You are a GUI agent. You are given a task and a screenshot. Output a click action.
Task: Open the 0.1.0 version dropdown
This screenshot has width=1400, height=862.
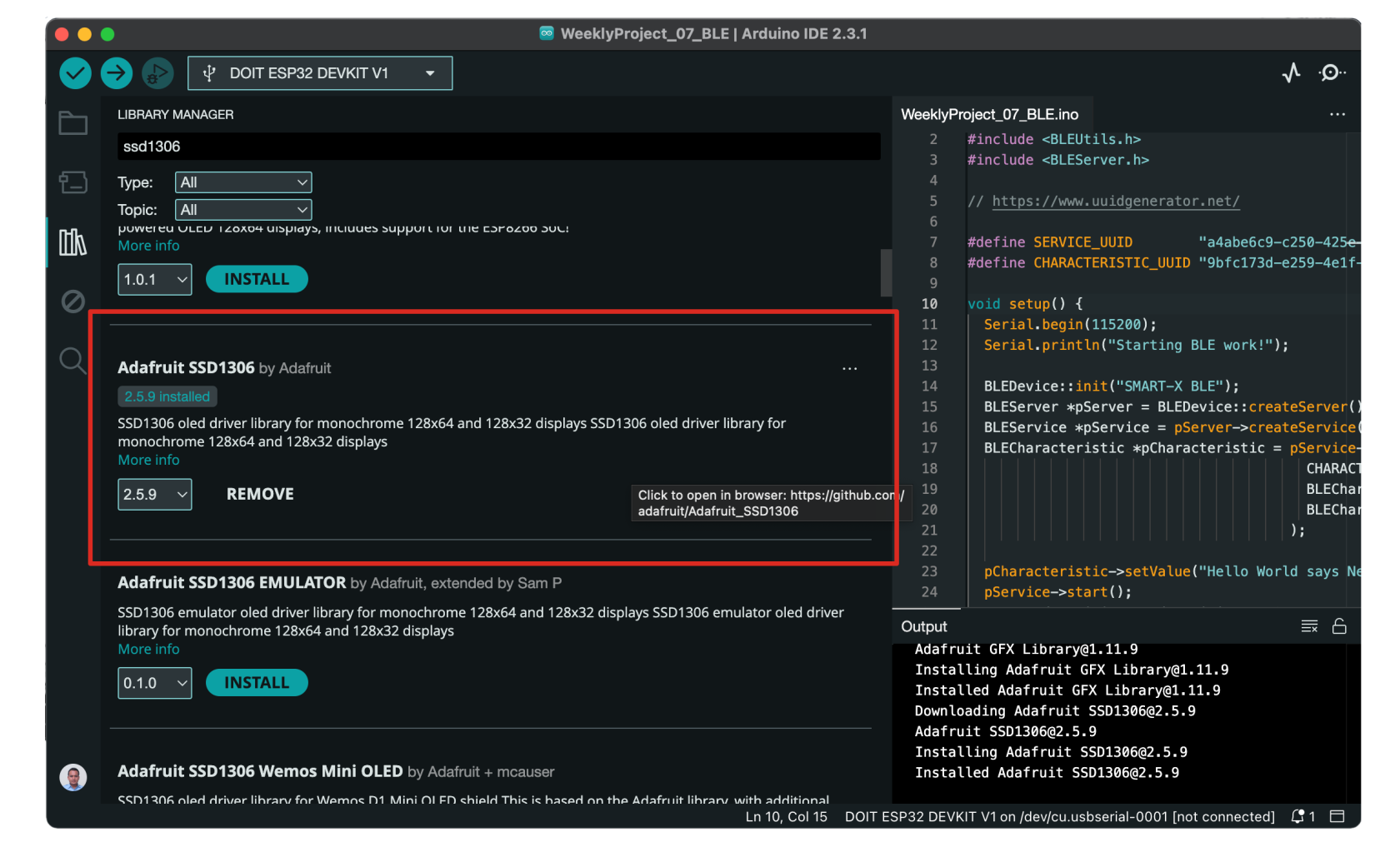point(155,684)
